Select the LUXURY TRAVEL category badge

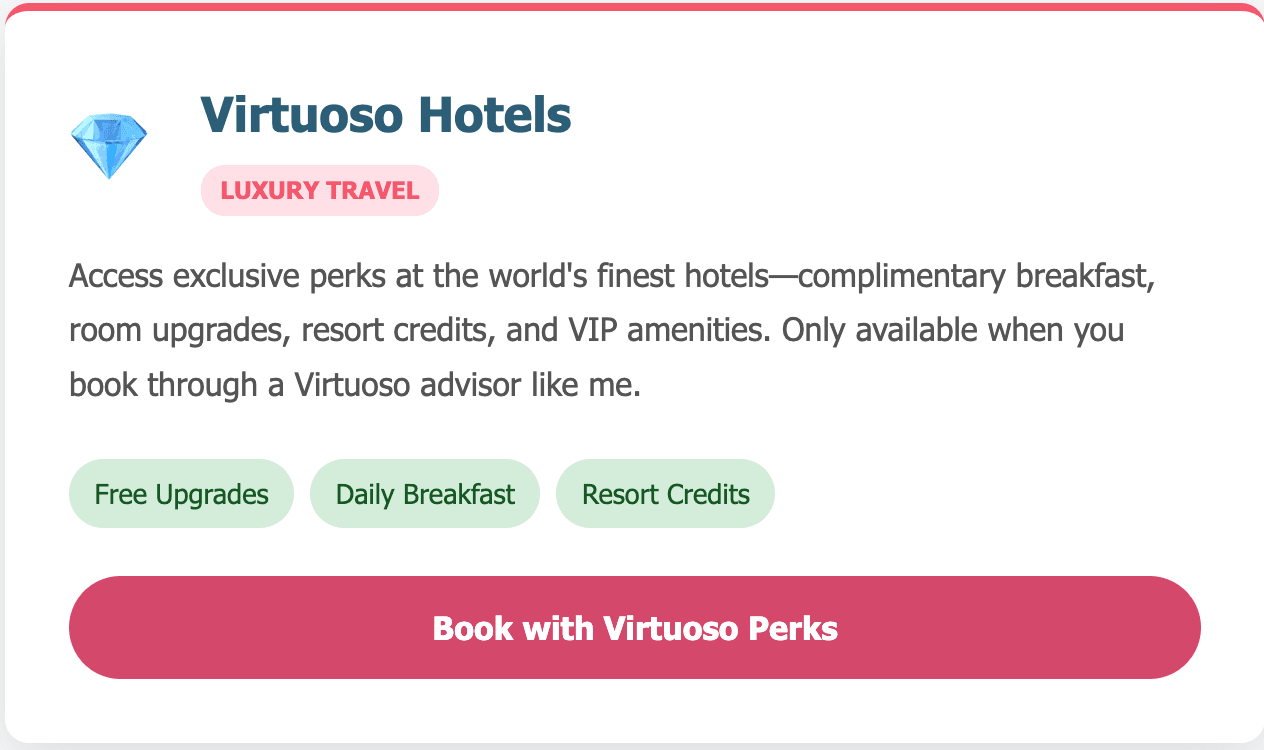(x=320, y=190)
